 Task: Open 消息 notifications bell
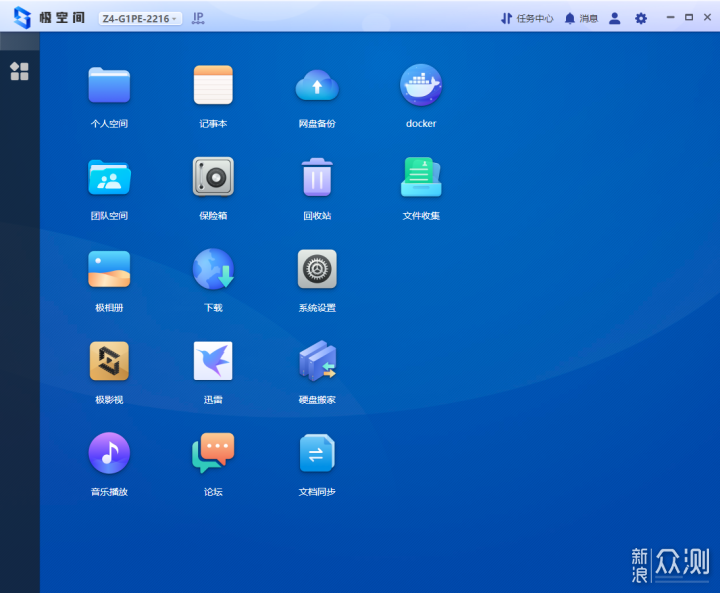pyautogui.click(x=581, y=18)
